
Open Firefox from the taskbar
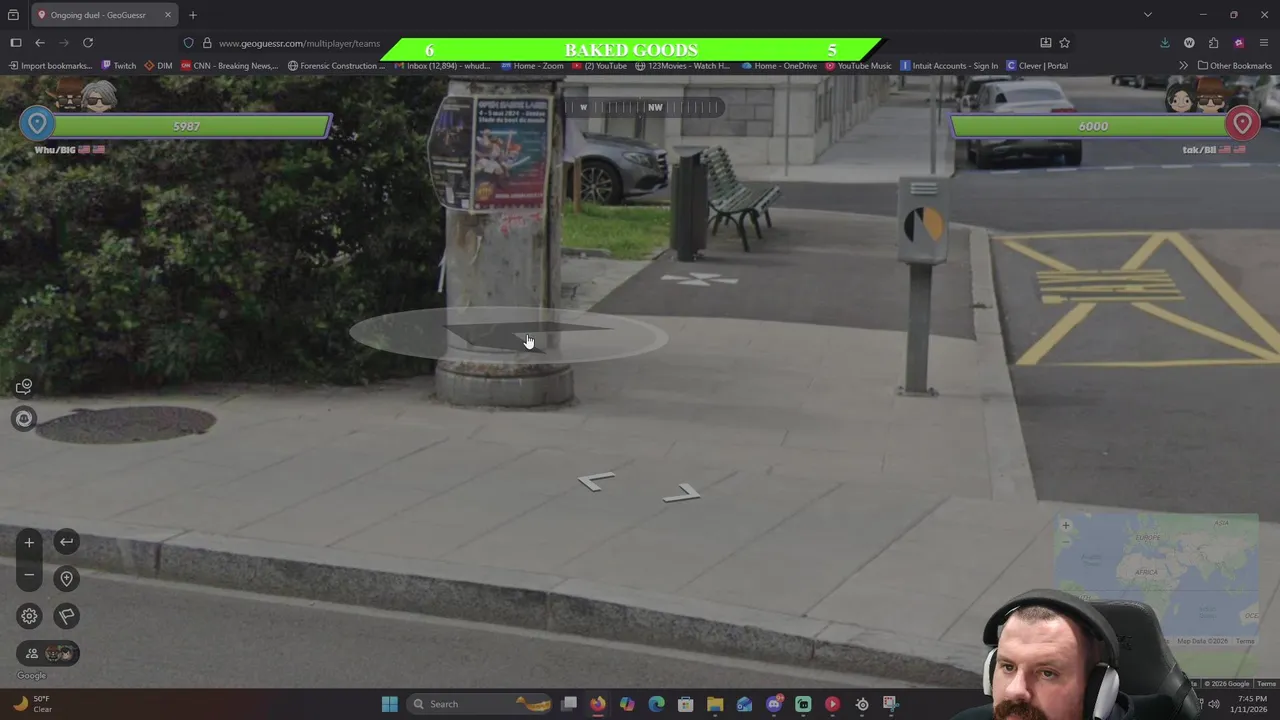click(597, 704)
